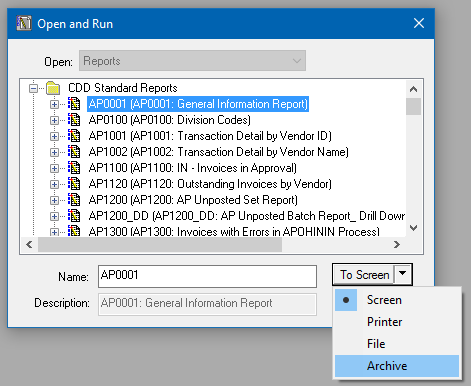Expand the AP1200 tree node
The image size is (471, 386).
click(54, 200)
